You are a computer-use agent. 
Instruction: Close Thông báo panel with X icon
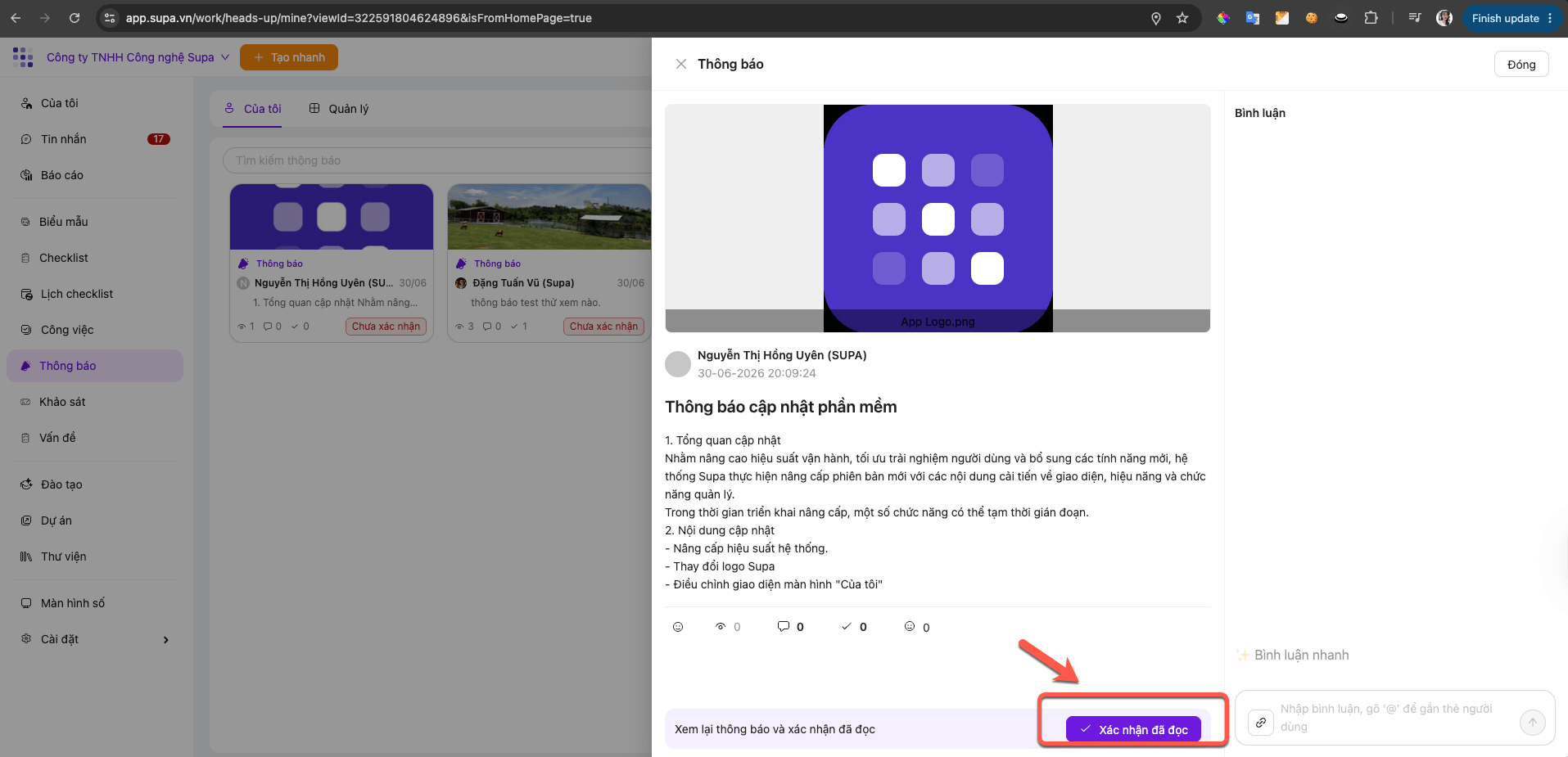[681, 64]
